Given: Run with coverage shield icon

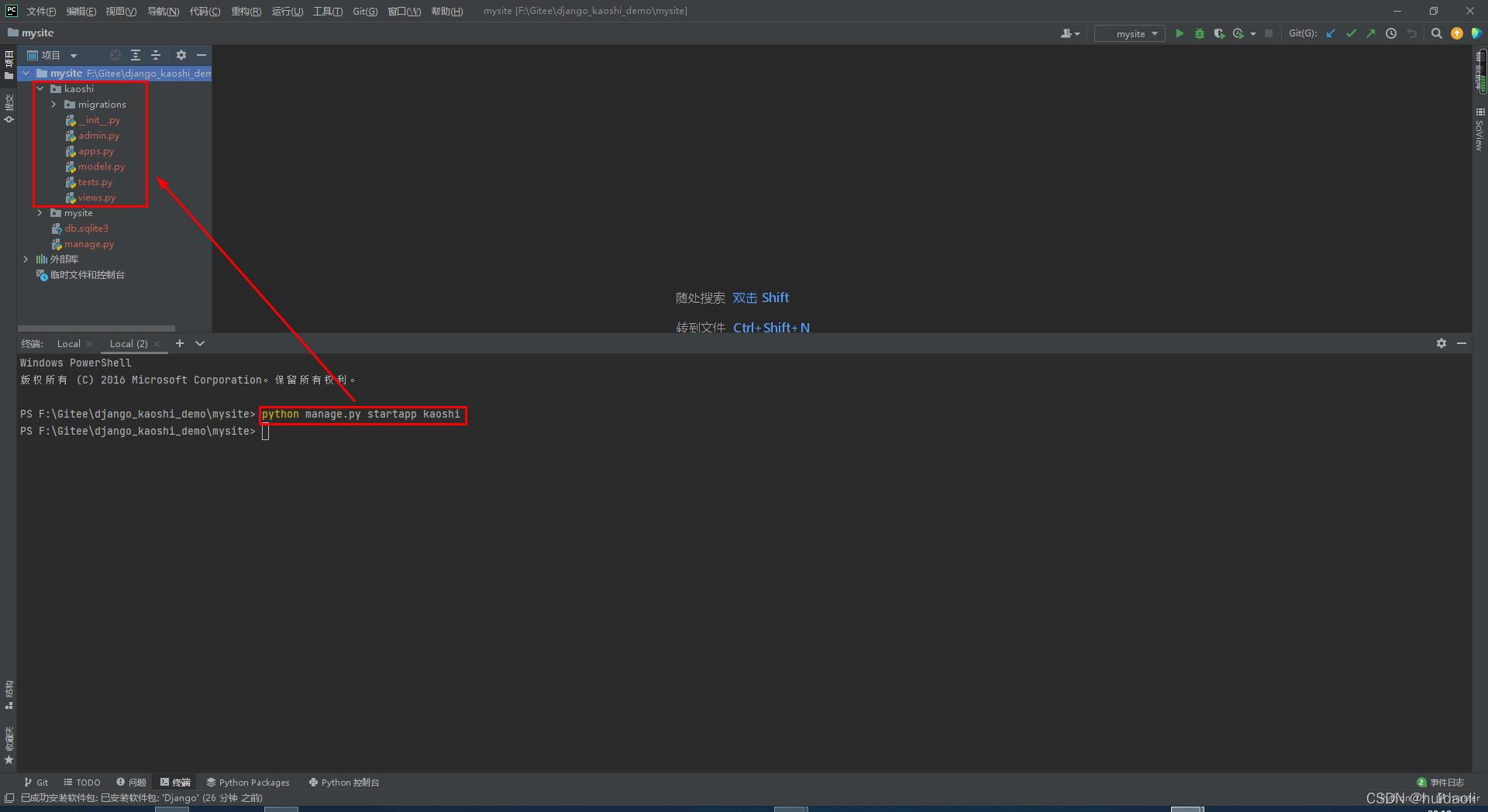Looking at the screenshot, I should (x=1218, y=33).
